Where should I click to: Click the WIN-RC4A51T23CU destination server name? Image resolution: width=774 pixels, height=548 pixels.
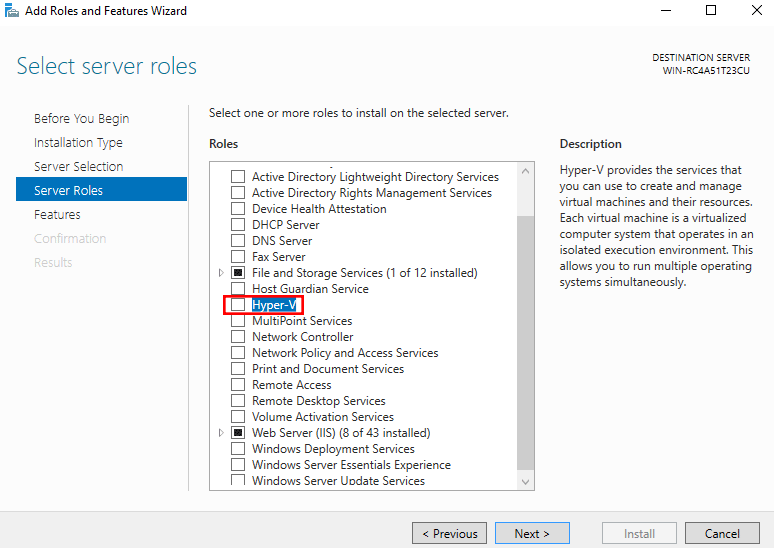[706, 71]
